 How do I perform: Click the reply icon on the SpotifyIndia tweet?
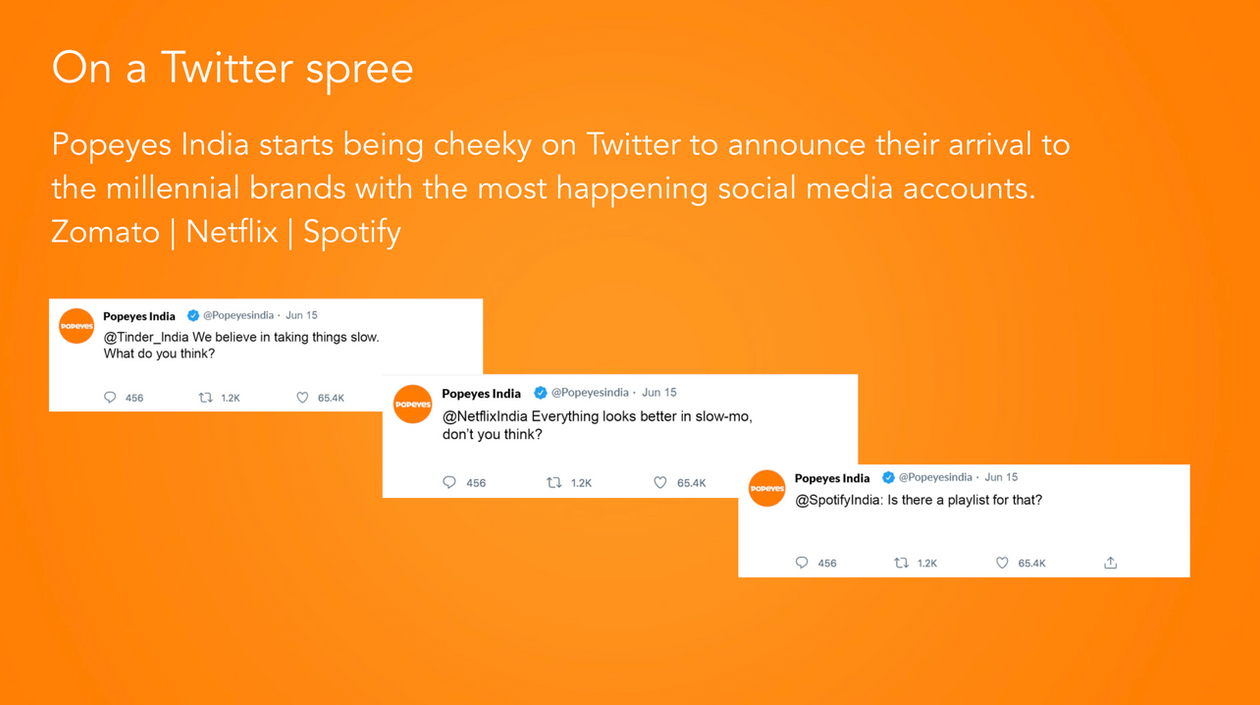point(801,563)
